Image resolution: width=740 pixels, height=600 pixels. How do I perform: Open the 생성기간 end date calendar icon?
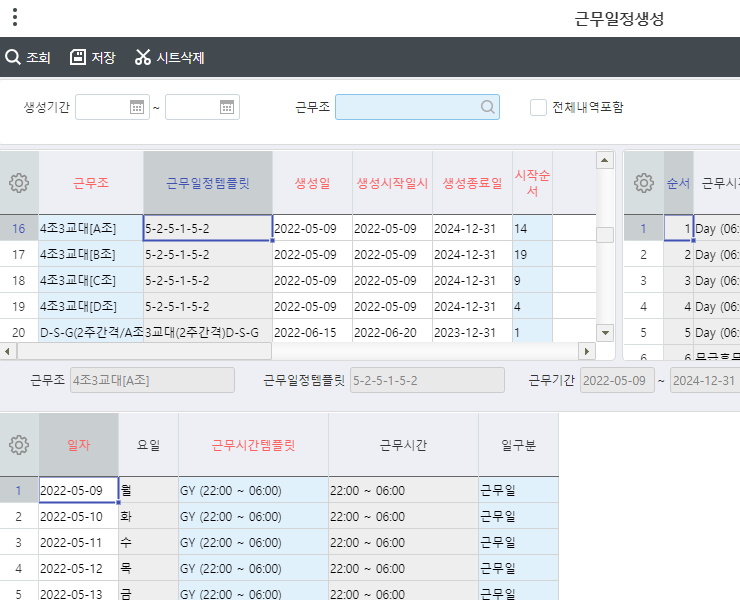228,107
